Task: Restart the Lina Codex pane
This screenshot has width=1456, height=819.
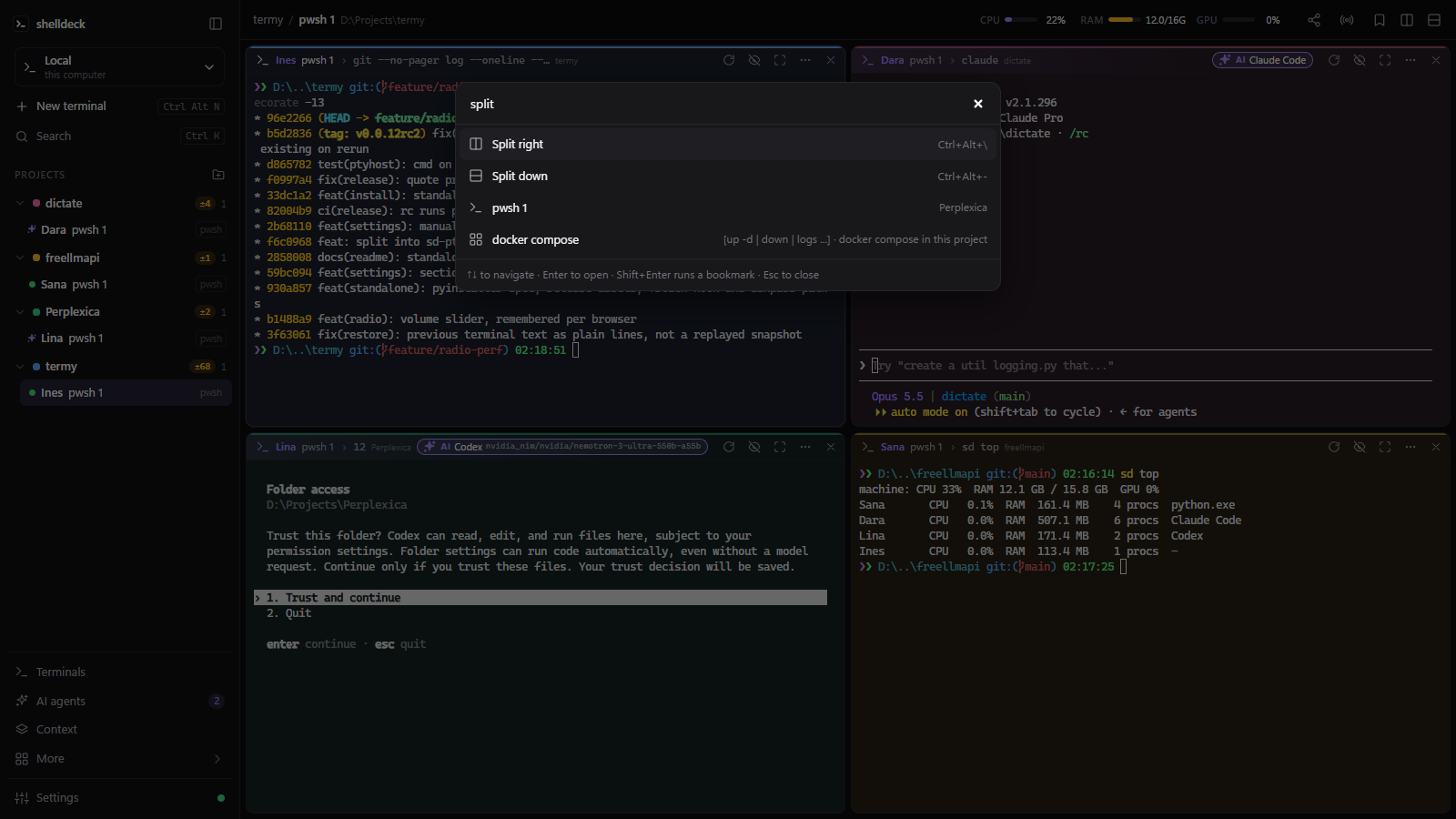Action: (729, 447)
